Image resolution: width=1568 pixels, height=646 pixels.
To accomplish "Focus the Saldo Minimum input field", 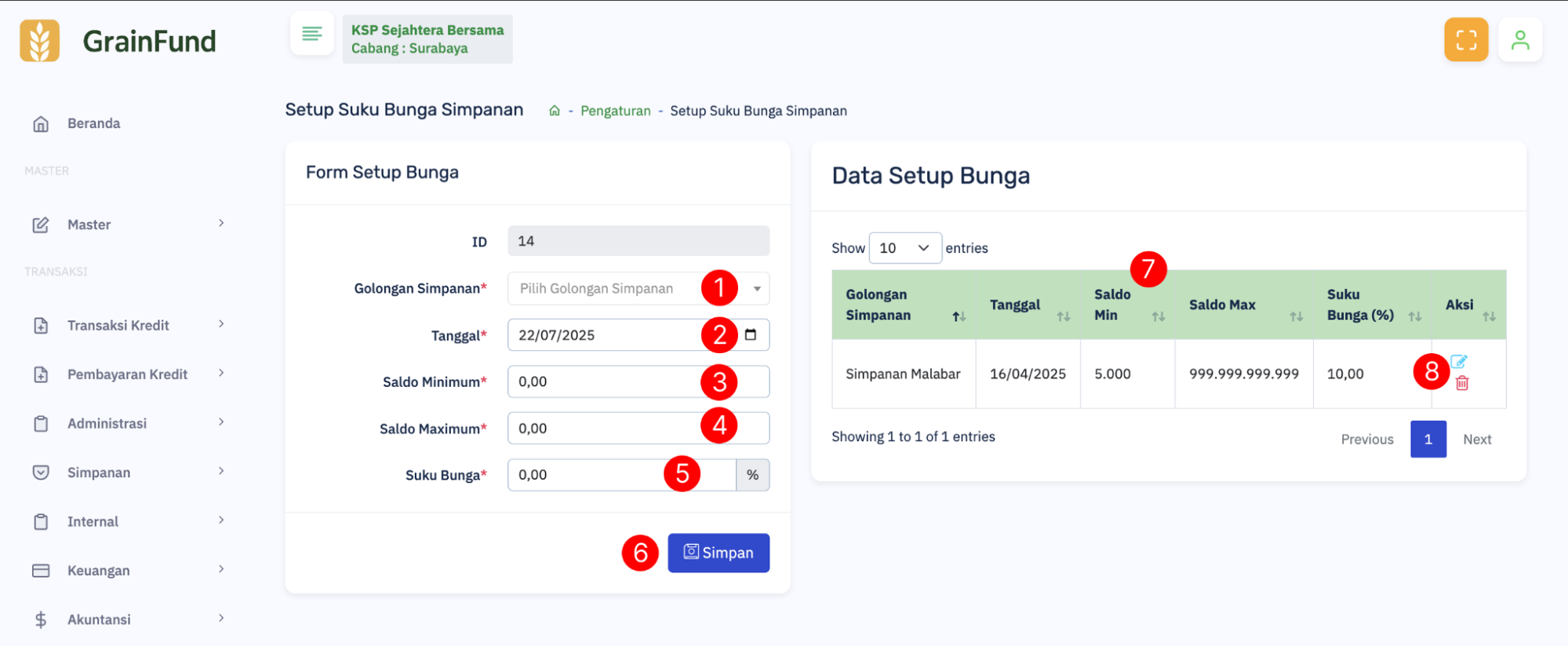I will pos(638,381).
